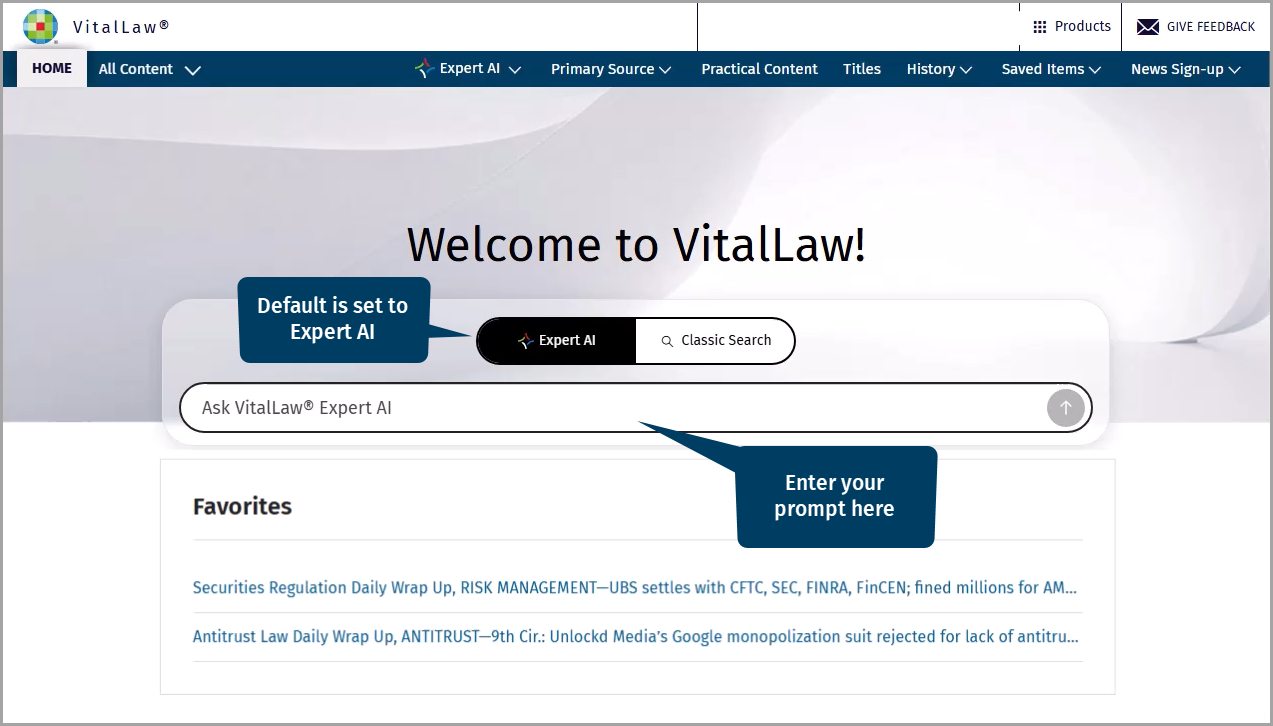Image resolution: width=1273 pixels, height=726 pixels.
Task: Open the Products grid icon
Action: coord(1040,27)
